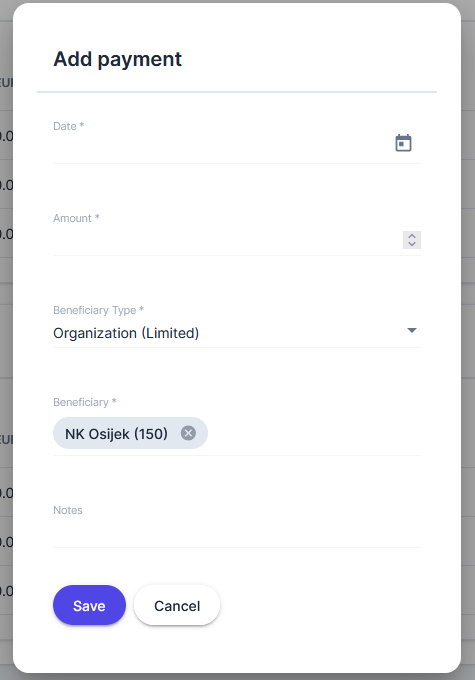Viewport: 475px width, 680px height.
Task: Remove the NK Osijek (150) chip
Action: point(188,433)
